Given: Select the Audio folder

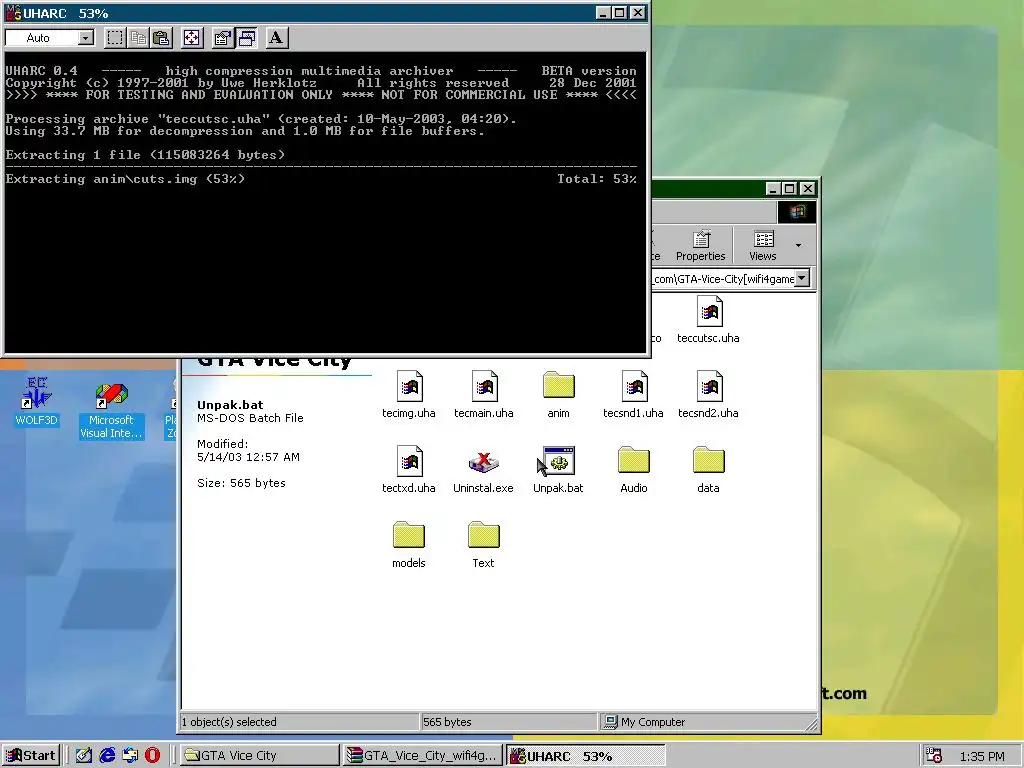Looking at the screenshot, I should coord(633,470).
